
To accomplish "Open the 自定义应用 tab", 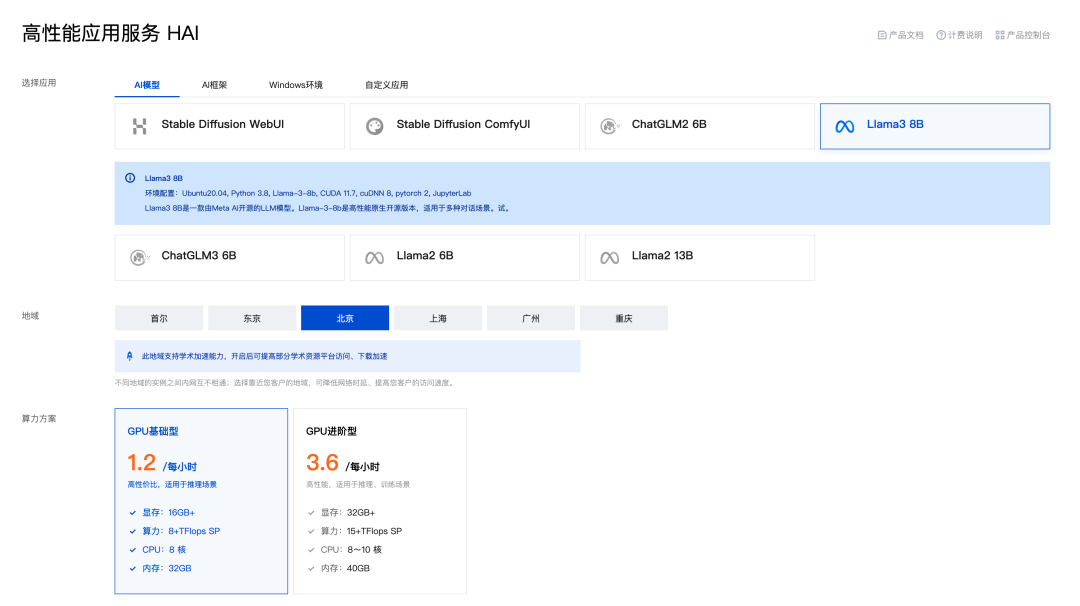I will pyautogui.click(x=386, y=85).
